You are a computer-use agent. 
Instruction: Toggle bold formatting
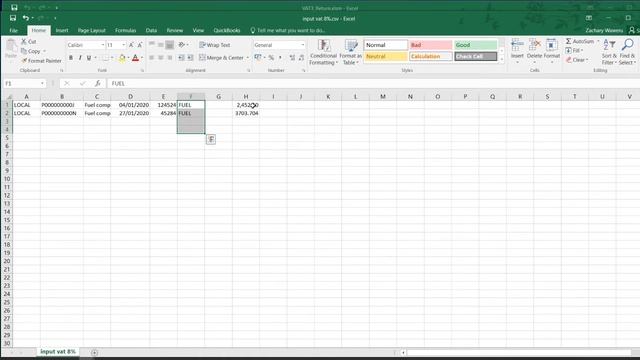(x=71, y=58)
